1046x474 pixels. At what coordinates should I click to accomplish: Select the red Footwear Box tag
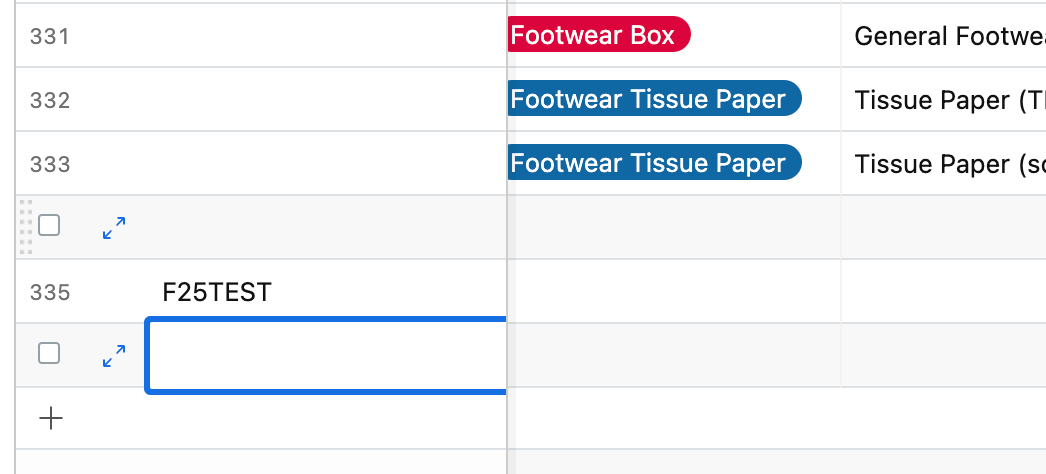point(599,35)
